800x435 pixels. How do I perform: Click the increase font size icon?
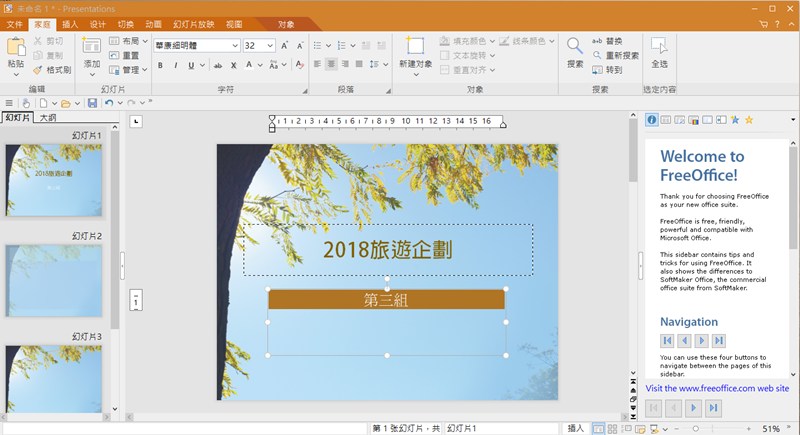click(x=285, y=46)
